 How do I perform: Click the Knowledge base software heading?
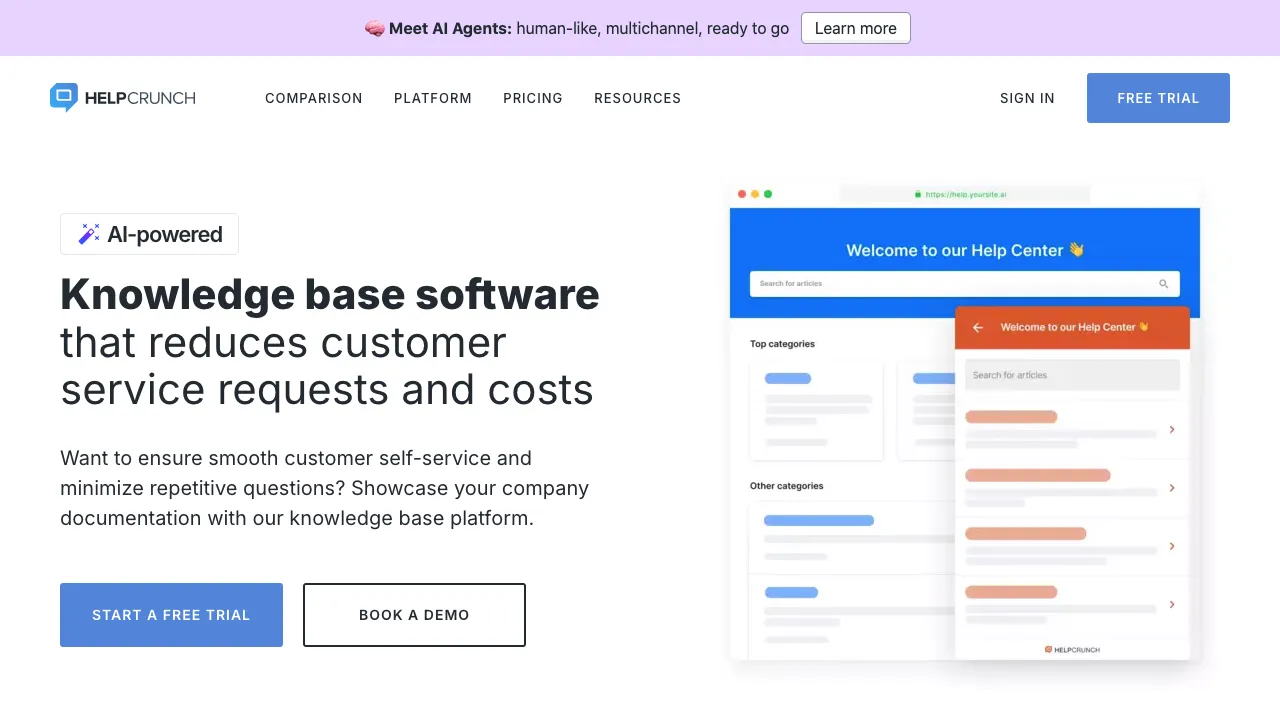click(330, 294)
